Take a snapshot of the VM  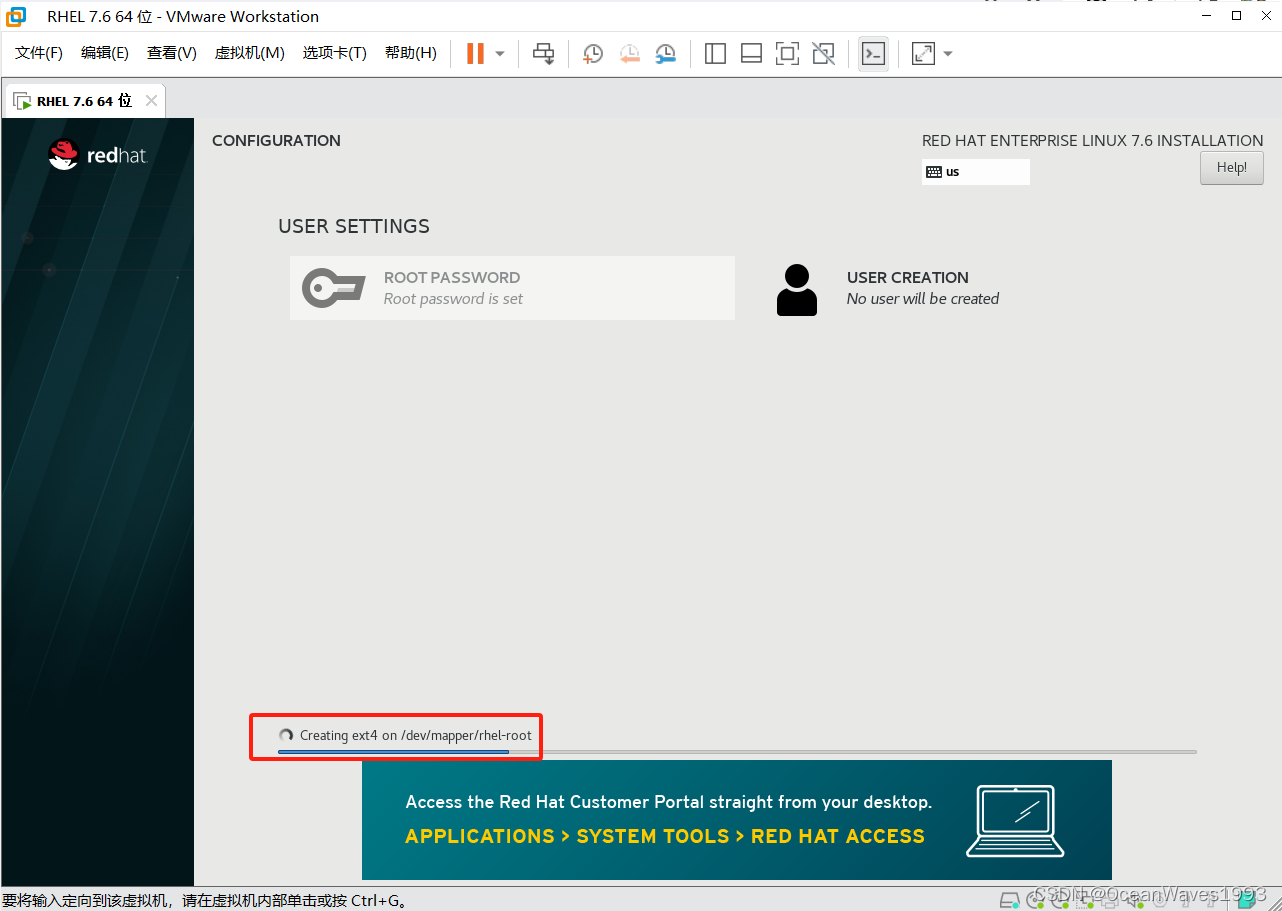click(593, 54)
